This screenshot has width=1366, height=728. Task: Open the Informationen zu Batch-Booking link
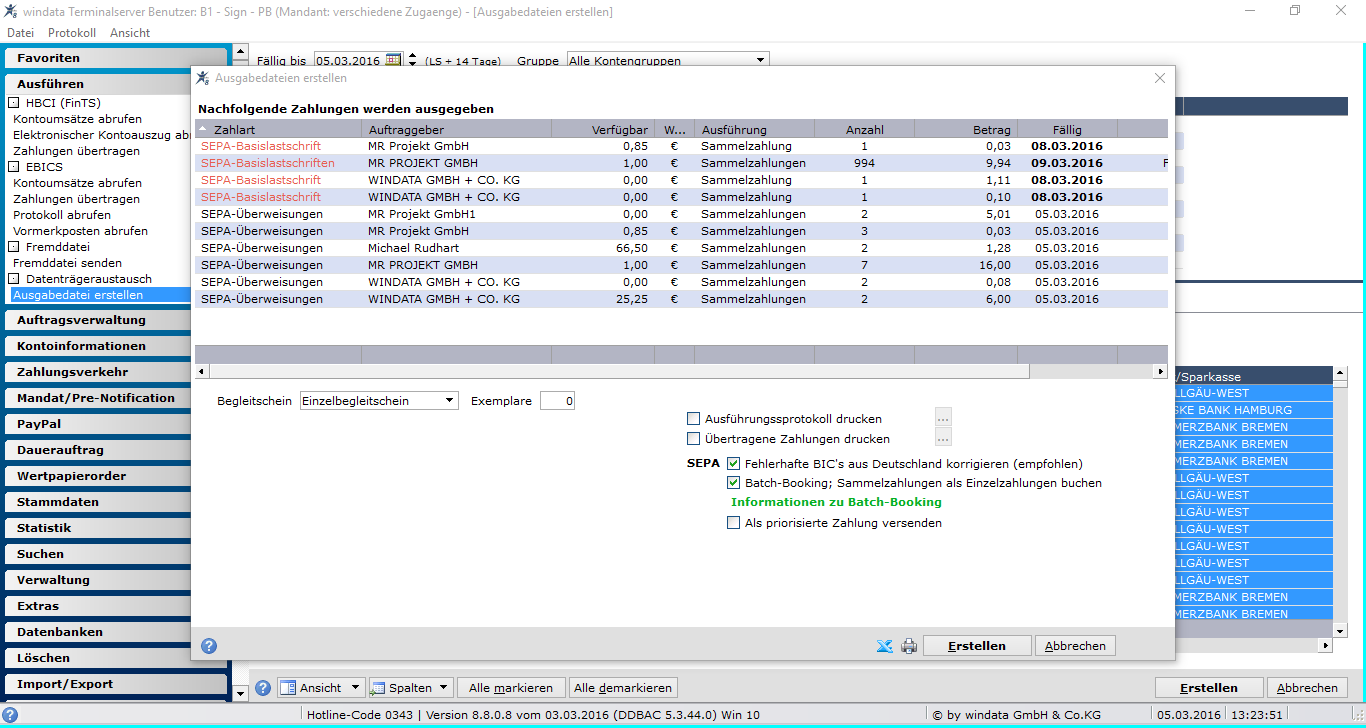(x=836, y=502)
